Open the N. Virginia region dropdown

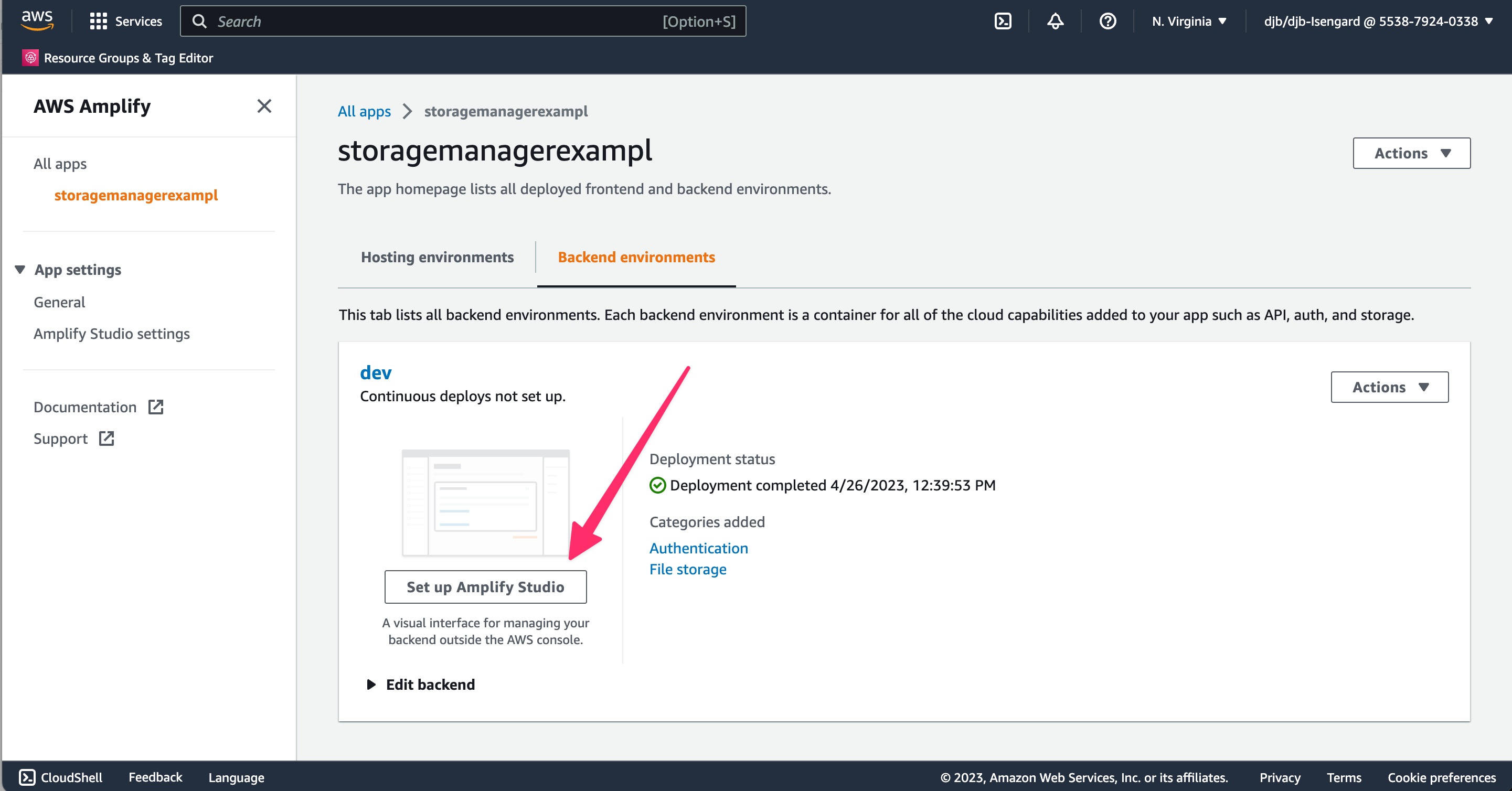1189,21
